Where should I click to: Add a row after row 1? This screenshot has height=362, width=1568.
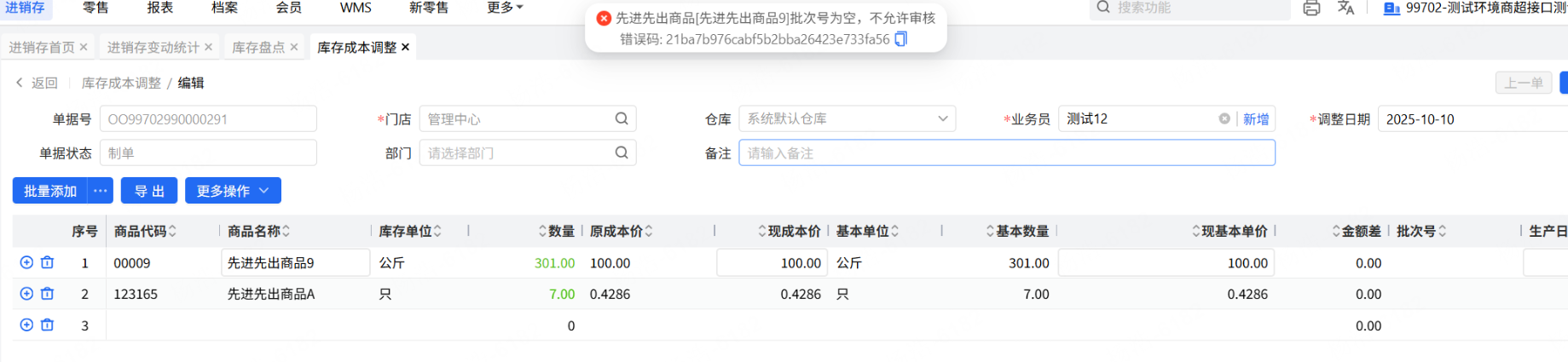(26, 263)
